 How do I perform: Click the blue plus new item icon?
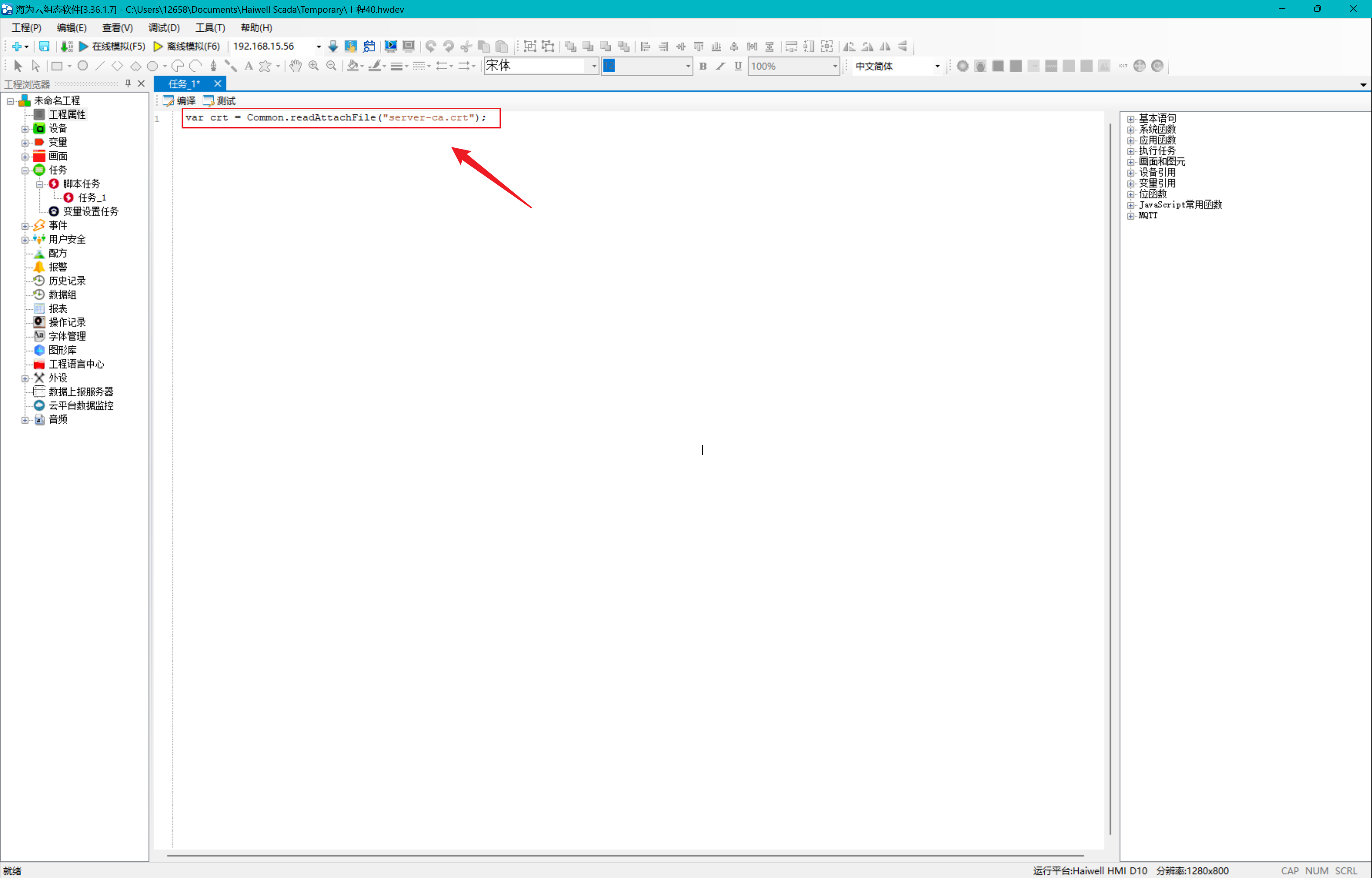click(17, 46)
